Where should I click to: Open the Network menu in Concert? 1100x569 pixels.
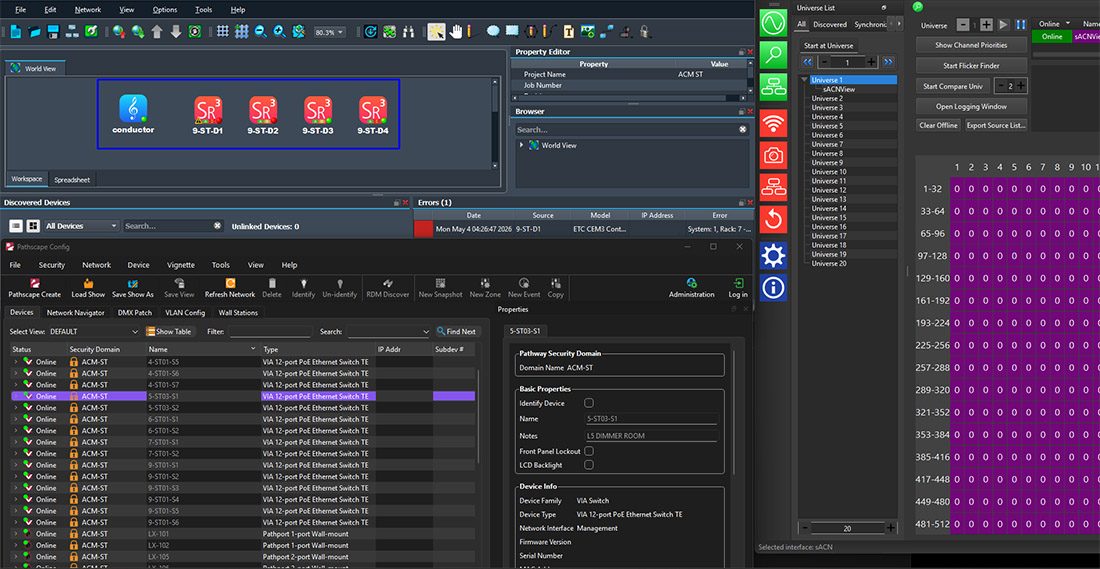[88, 10]
